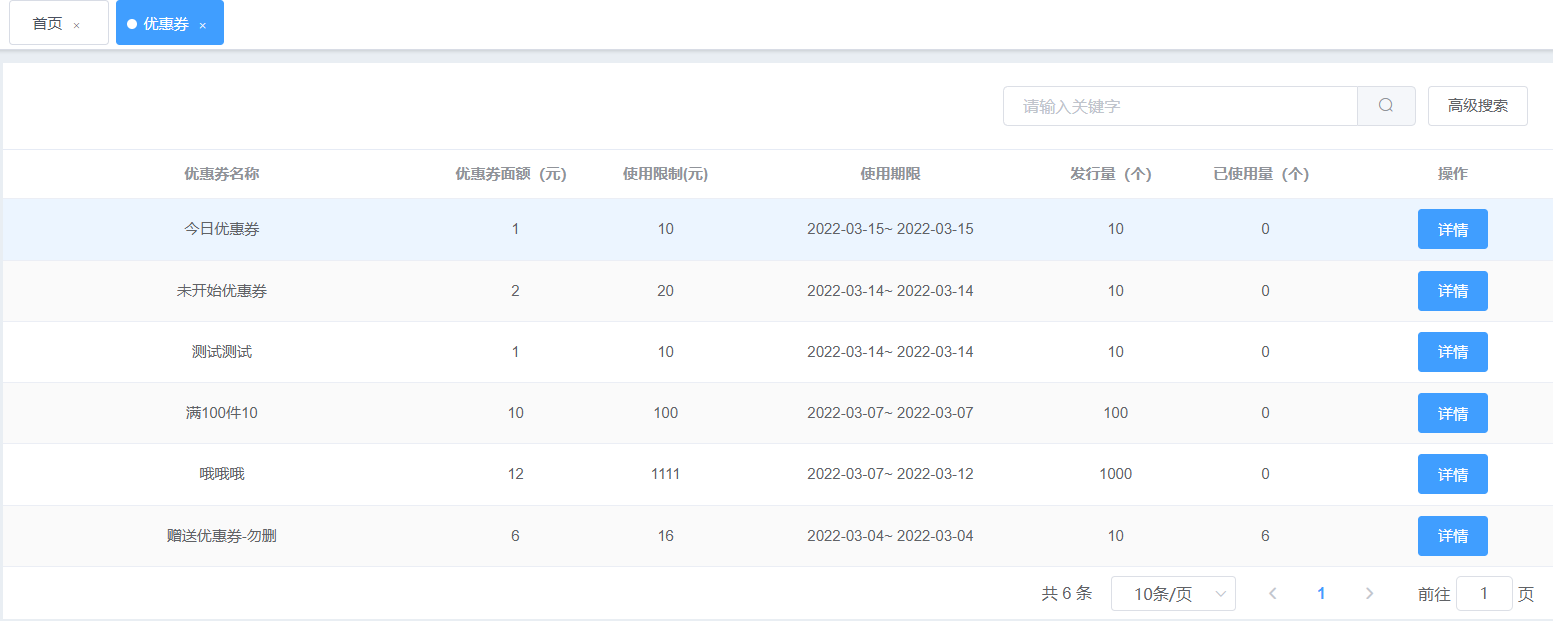Open 详情 for 哦哦哦
This screenshot has width=1553, height=621.
pos(1453,474)
